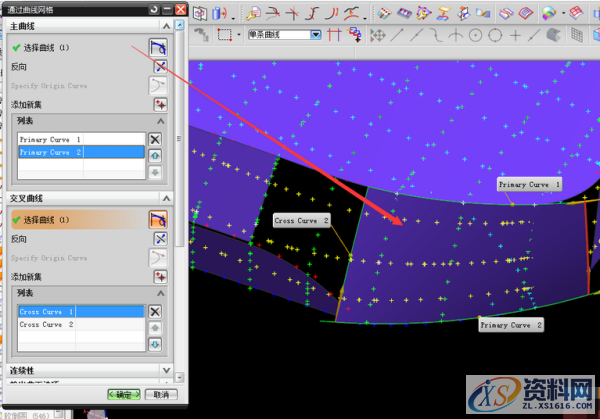This screenshot has height=419, width=600.
Task: Click select-curve icon in 主曲线 section
Action: point(158,47)
